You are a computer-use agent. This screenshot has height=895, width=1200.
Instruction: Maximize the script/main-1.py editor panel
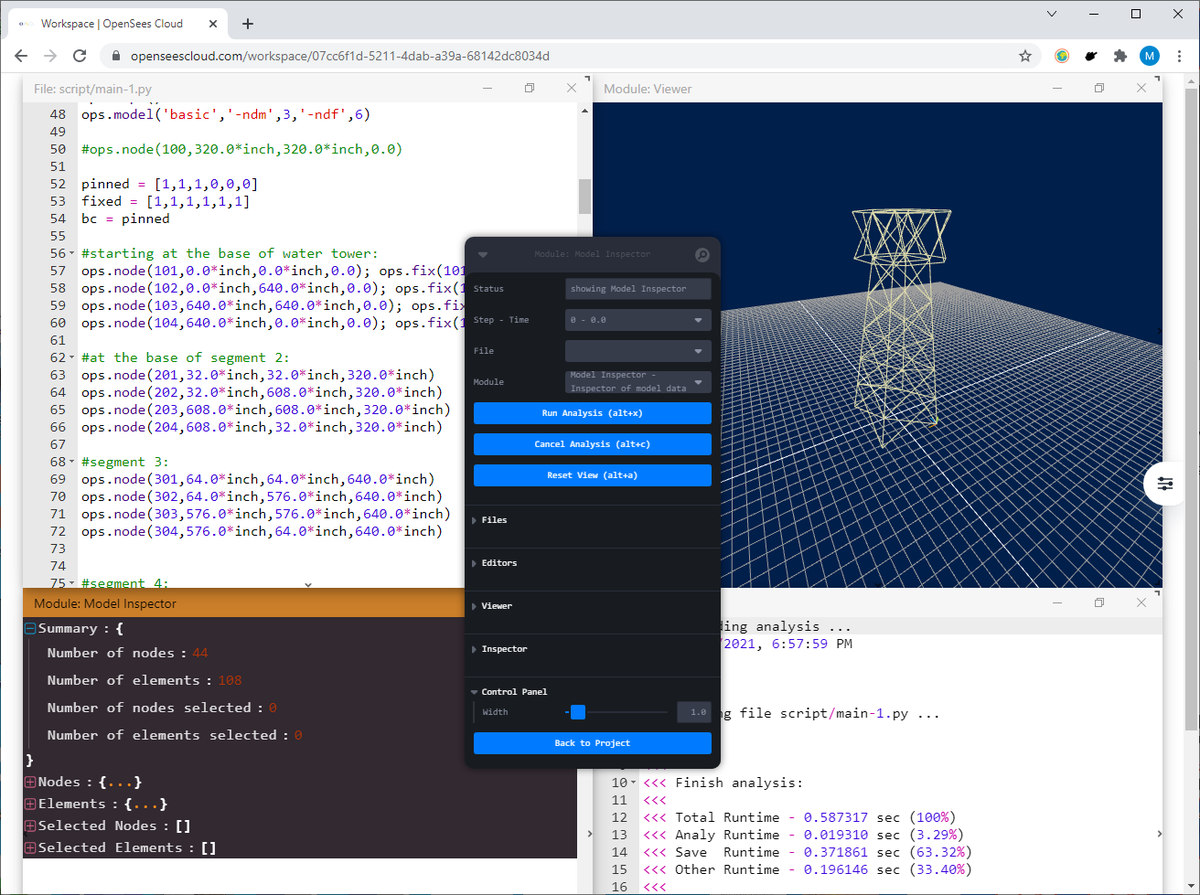pos(530,88)
